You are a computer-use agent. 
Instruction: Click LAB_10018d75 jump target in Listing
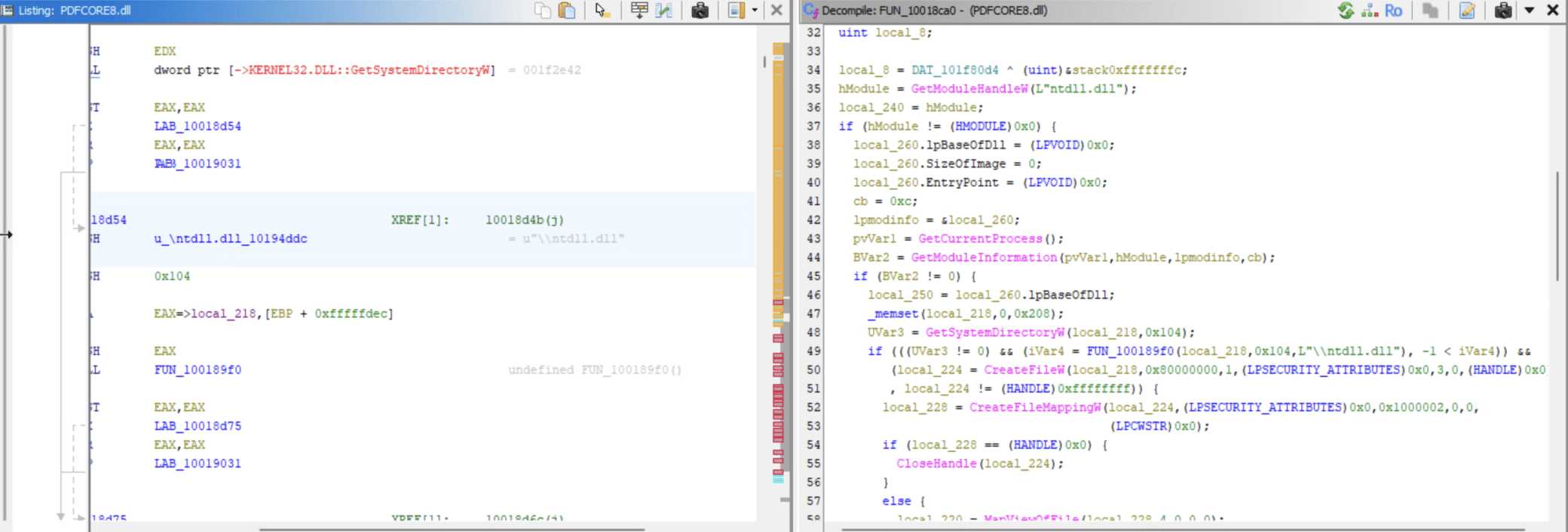[198, 427]
